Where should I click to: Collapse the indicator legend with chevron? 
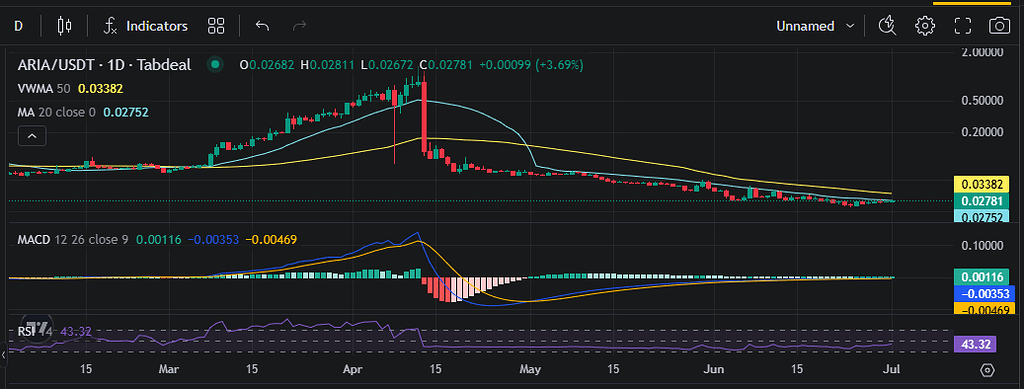click(x=31, y=136)
